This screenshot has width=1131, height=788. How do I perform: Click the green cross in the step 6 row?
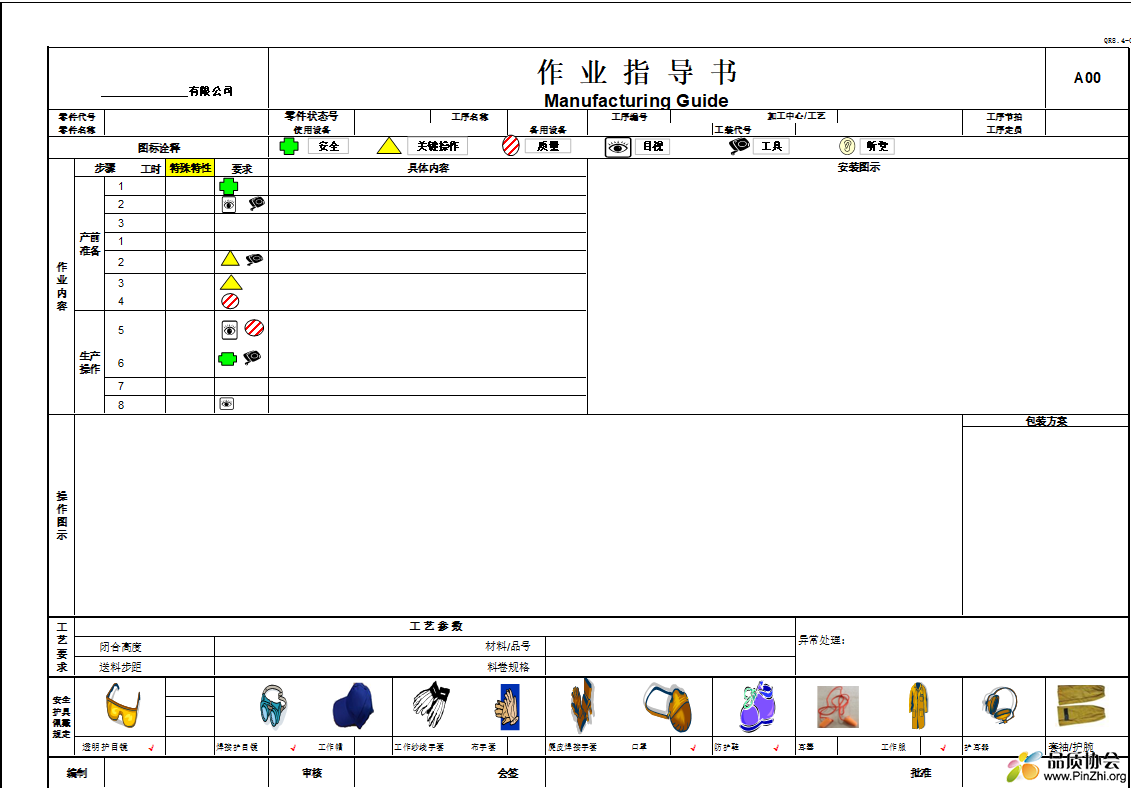227,359
